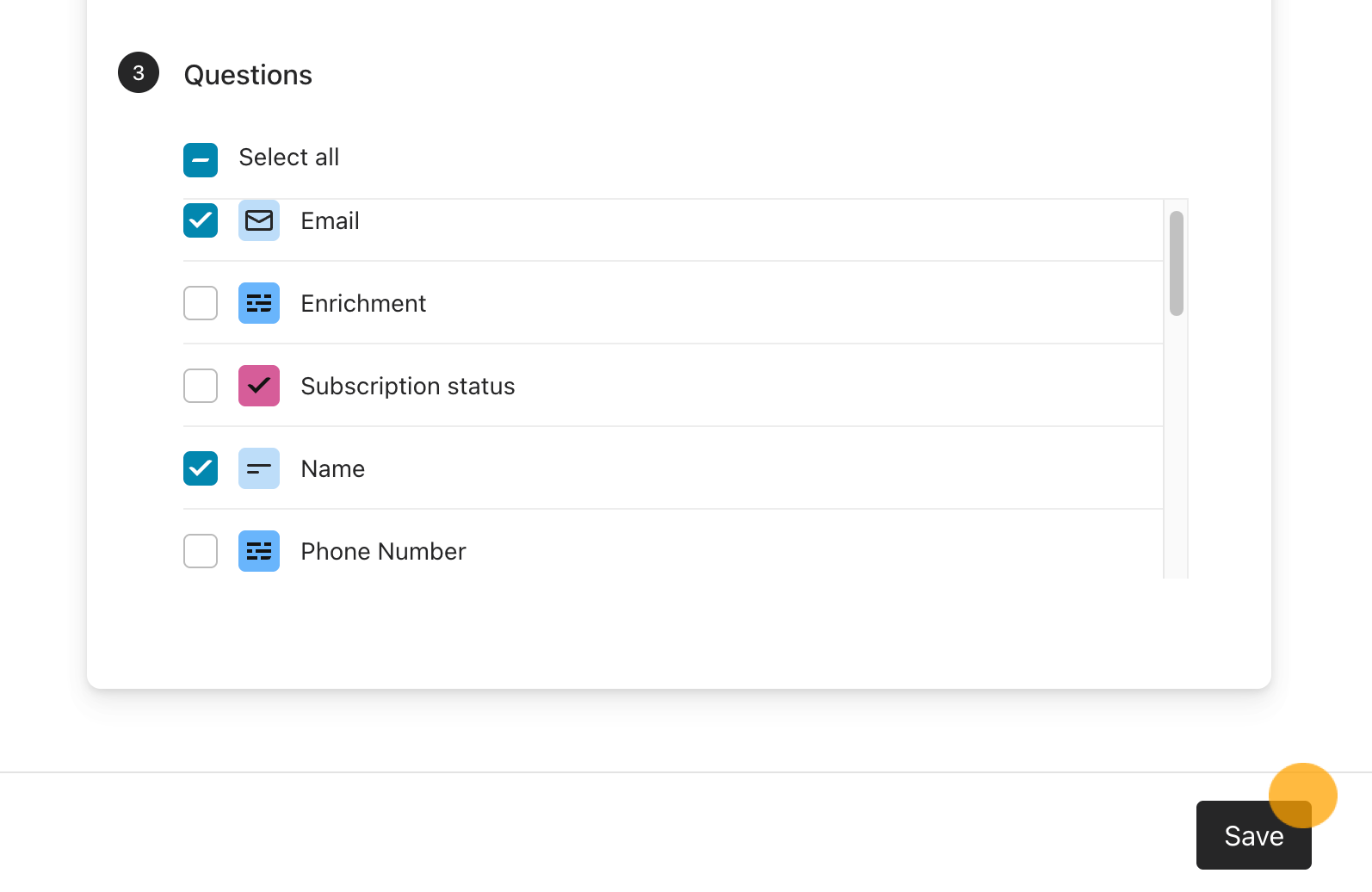1372x892 pixels.
Task: Check the Subscription status checkbox
Action: (201, 386)
